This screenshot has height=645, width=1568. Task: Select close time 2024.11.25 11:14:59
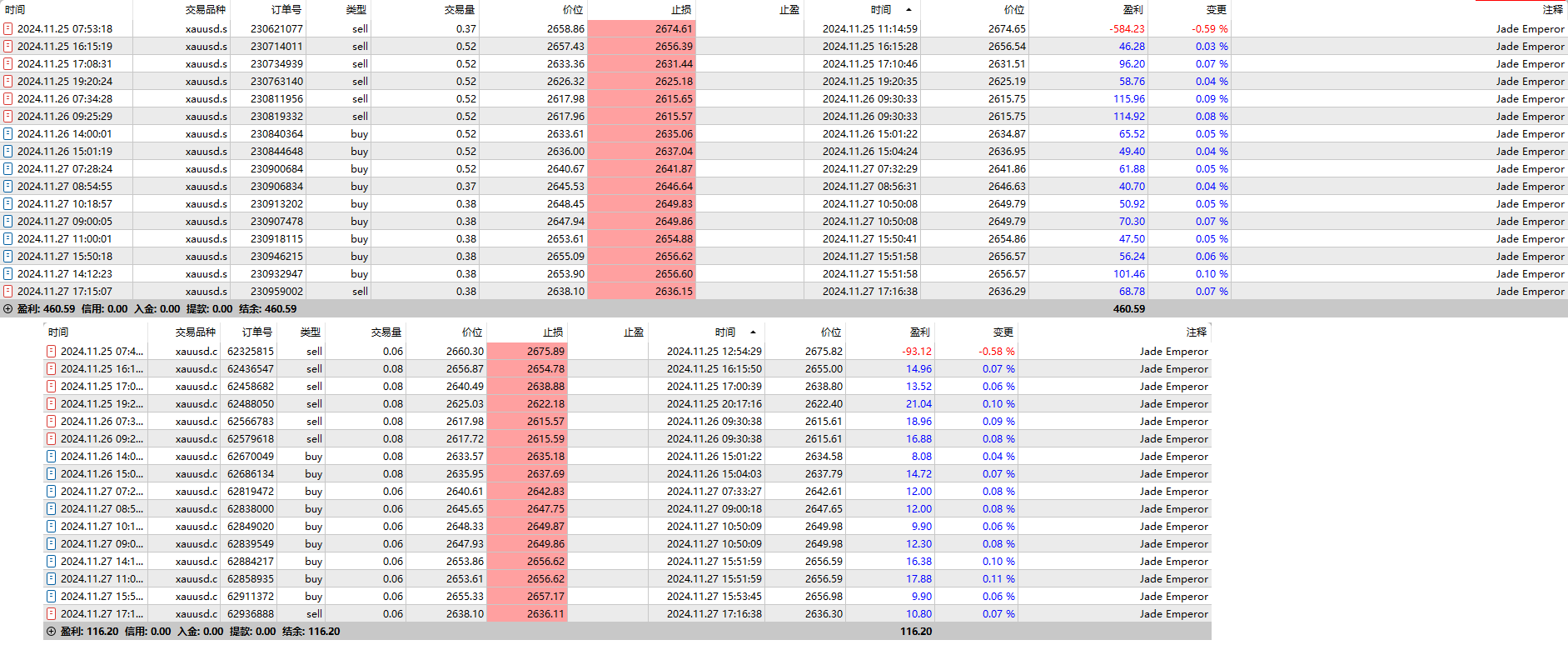click(870, 28)
